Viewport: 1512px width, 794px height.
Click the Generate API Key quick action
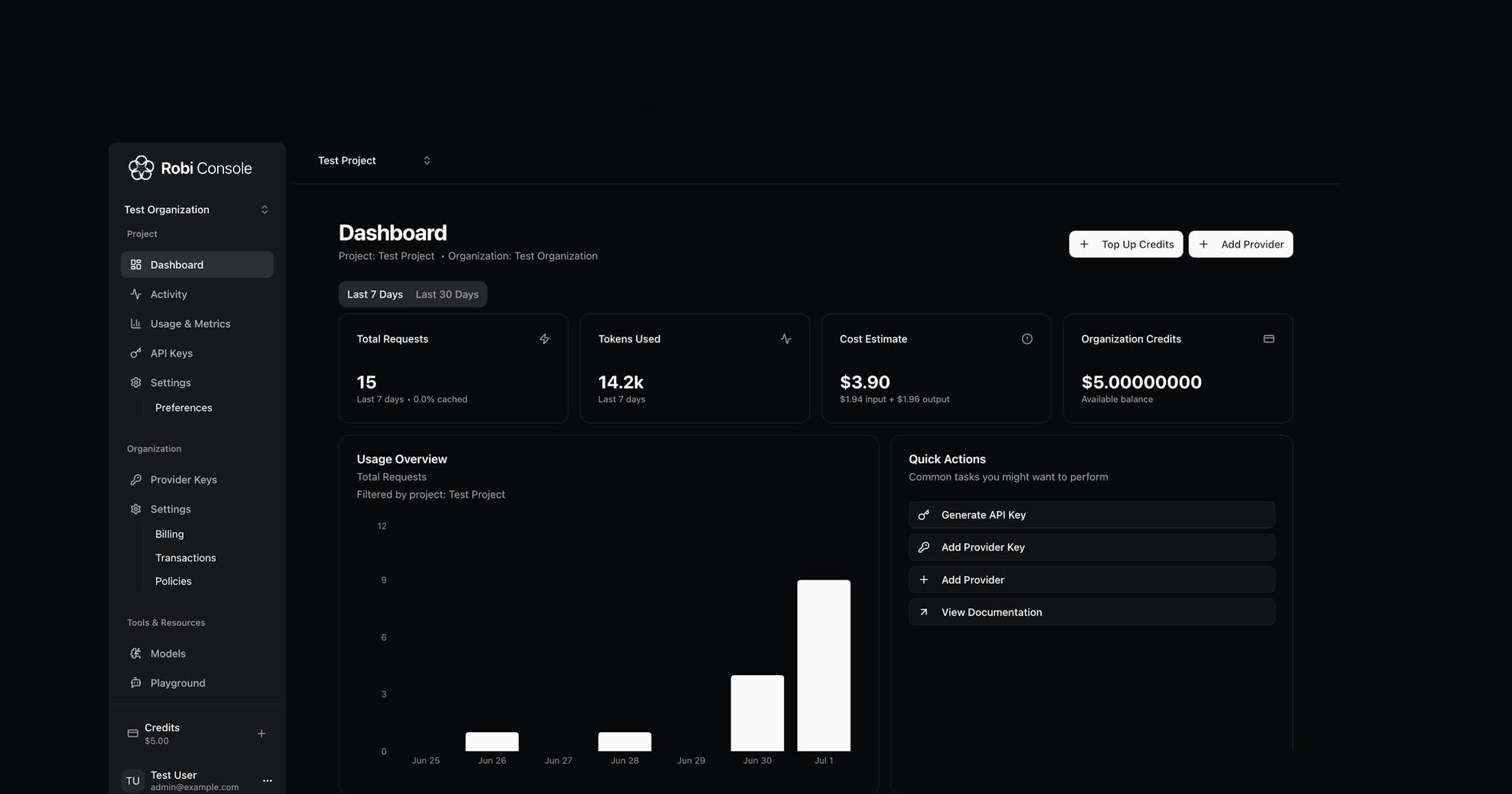1091,515
